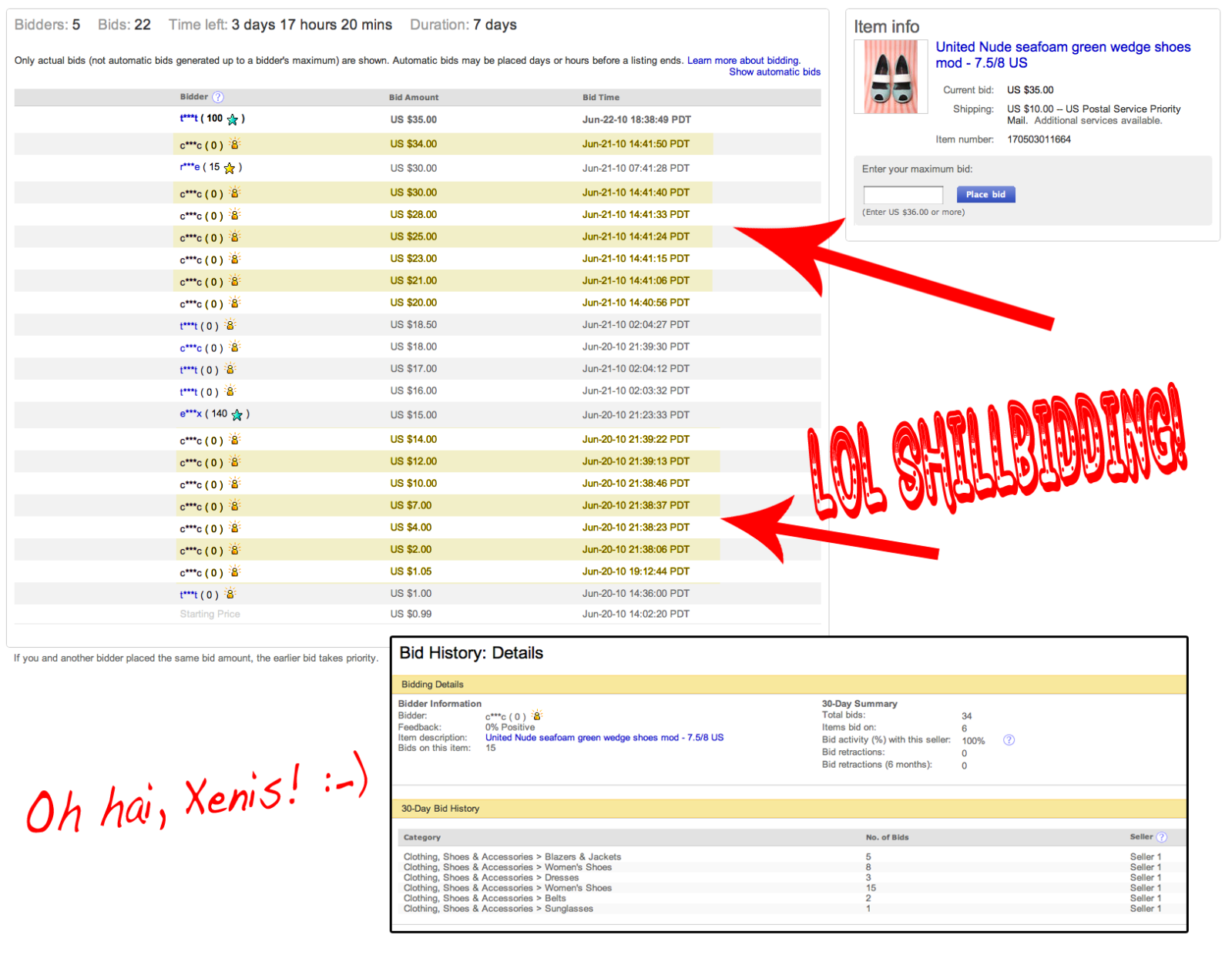This screenshot has width=1232, height=975.
Task: Show automatic bids via the link
Action: [x=774, y=72]
